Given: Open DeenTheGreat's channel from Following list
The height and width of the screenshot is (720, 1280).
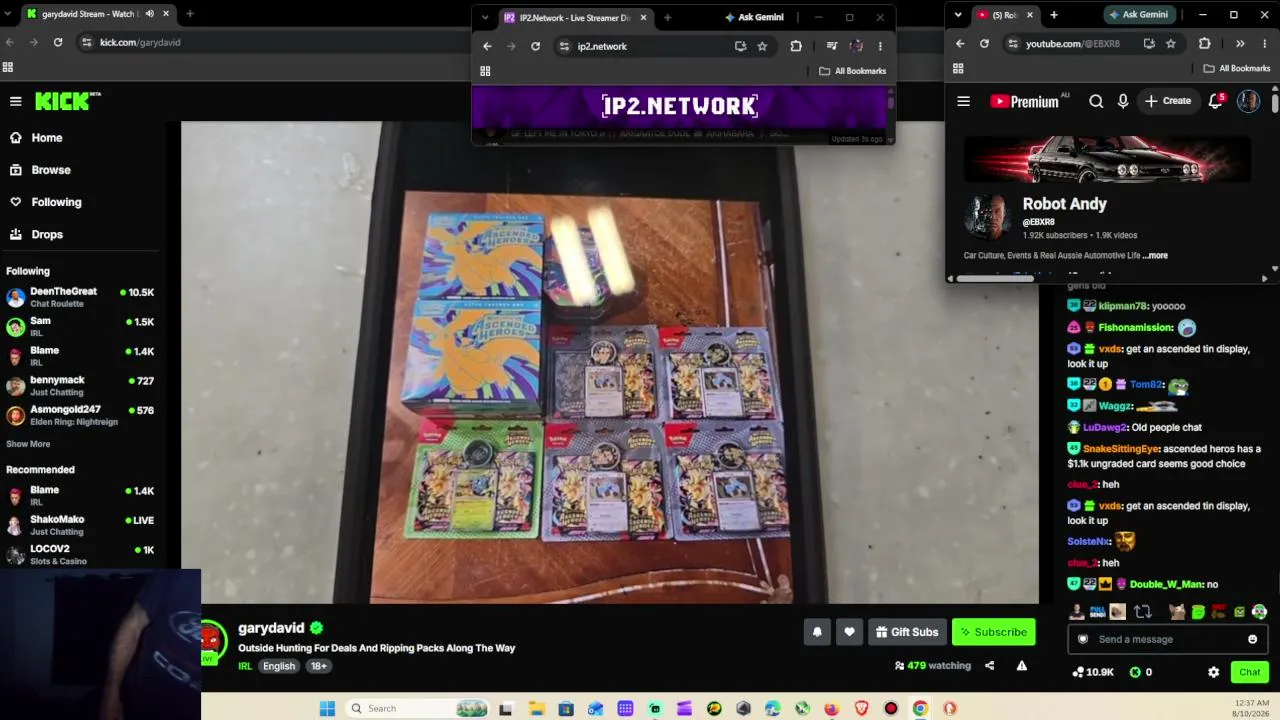Looking at the screenshot, I should [x=80, y=297].
